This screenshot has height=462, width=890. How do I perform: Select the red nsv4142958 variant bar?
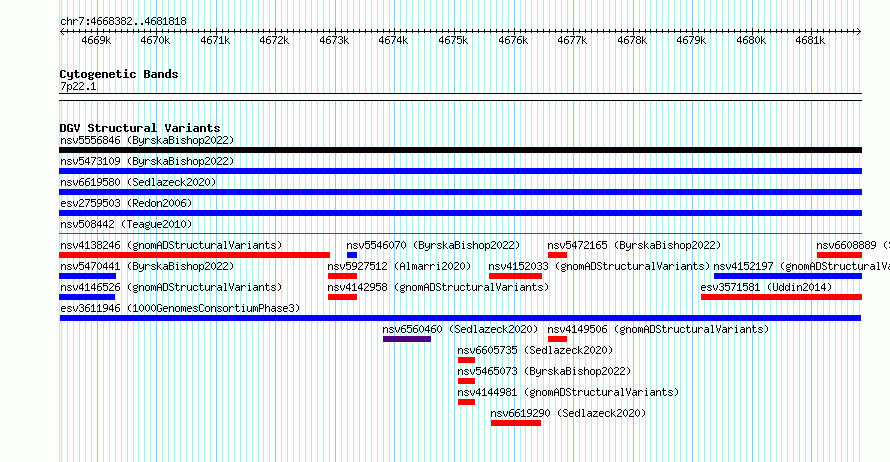[x=342, y=297]
